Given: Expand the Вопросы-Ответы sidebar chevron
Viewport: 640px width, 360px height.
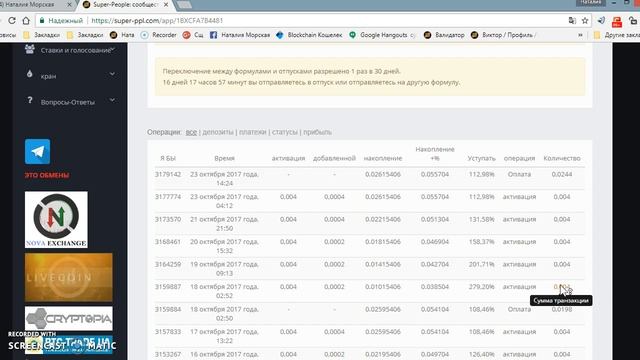Looking at the screenshot, I should coord(112,100).
